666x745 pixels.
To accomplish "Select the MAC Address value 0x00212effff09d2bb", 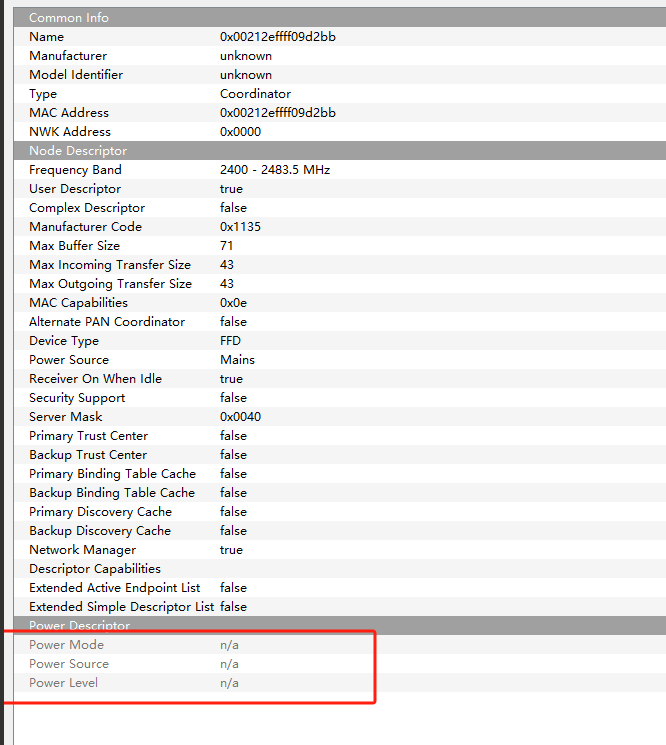I will [277, 113].
